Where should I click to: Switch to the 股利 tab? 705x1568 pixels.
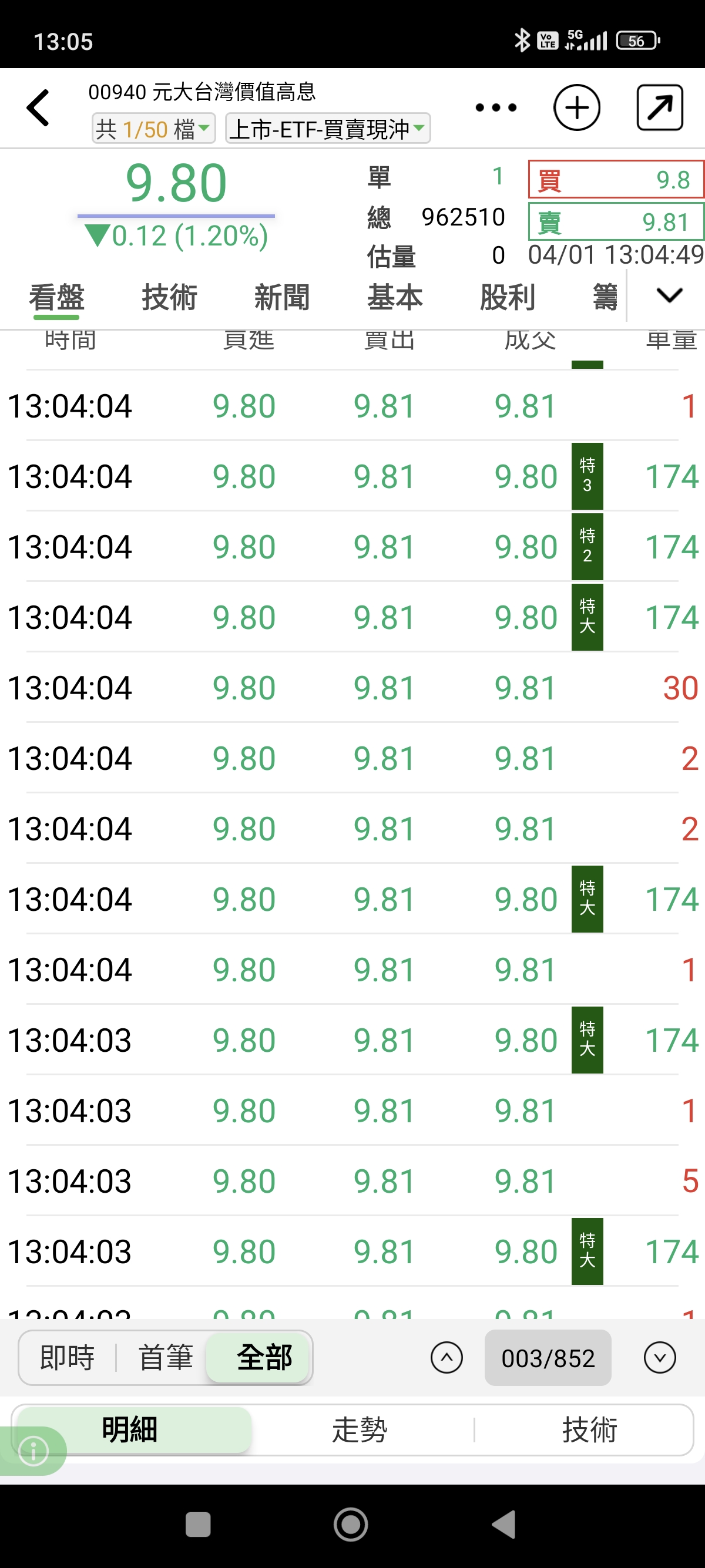pyautogui.click(x=507, y=298)
